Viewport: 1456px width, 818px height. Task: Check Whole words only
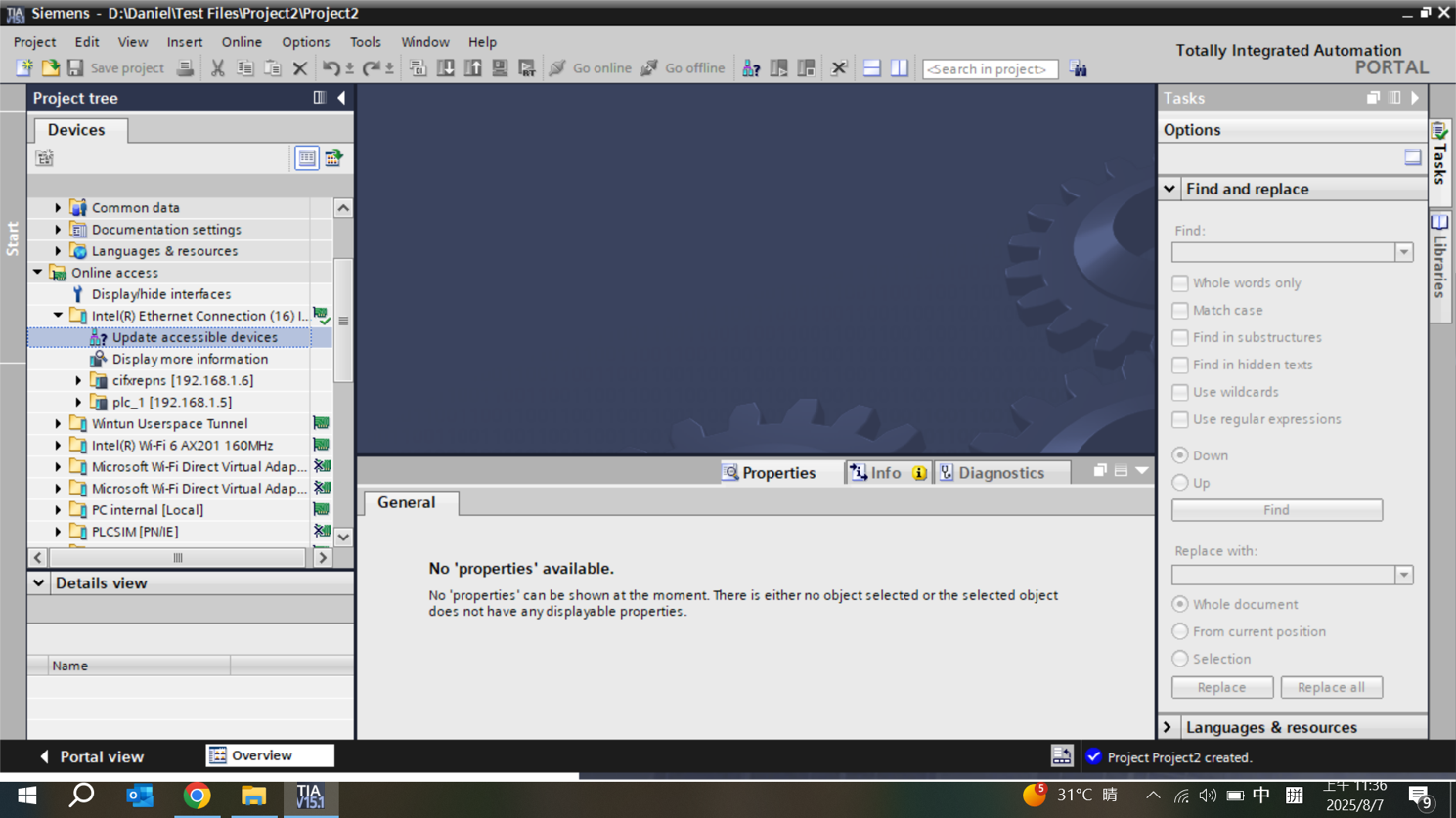(x=1180, y=282)
